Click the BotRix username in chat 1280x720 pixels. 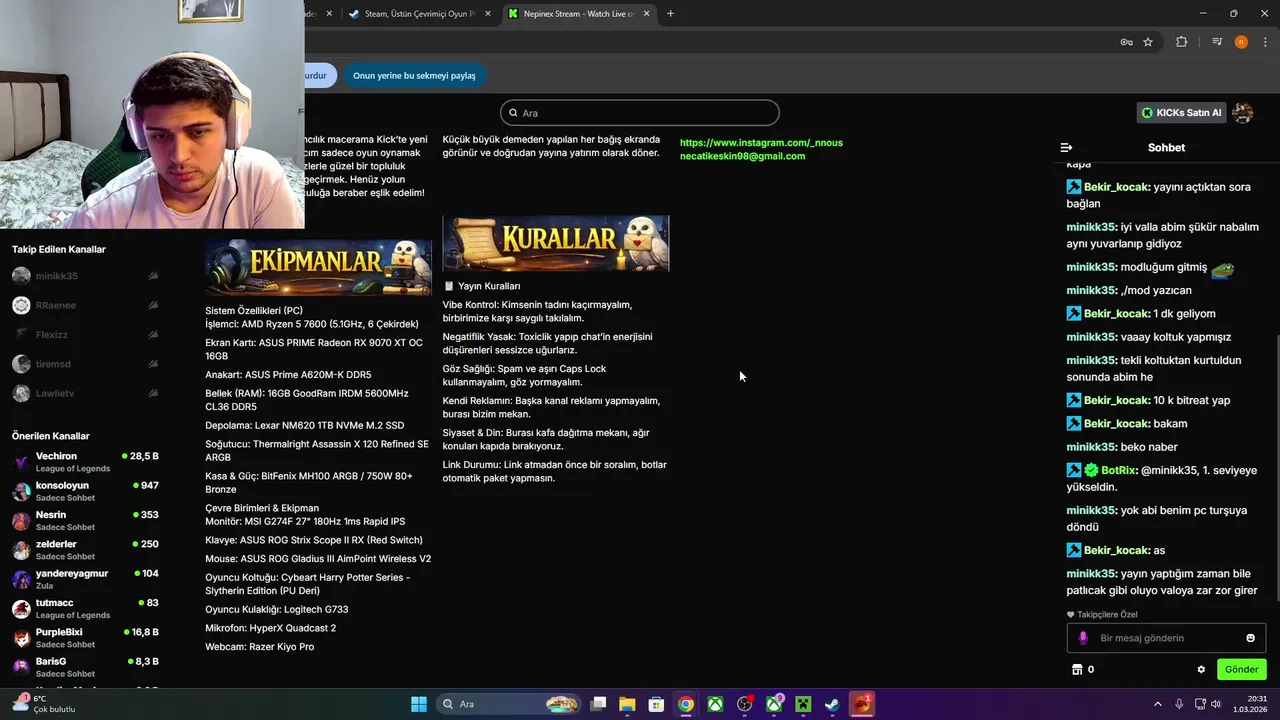pyautogui.click(x=1119, y=470)
